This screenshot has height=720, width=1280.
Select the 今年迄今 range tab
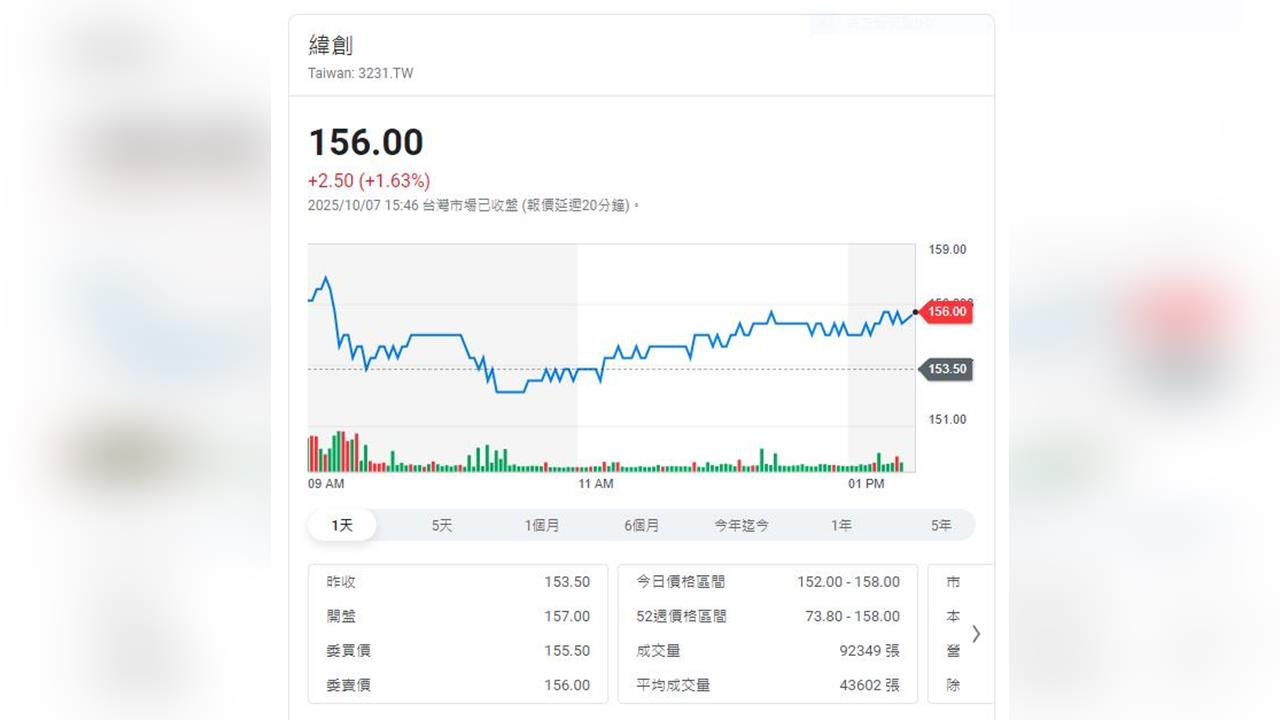tap(741, 525)
